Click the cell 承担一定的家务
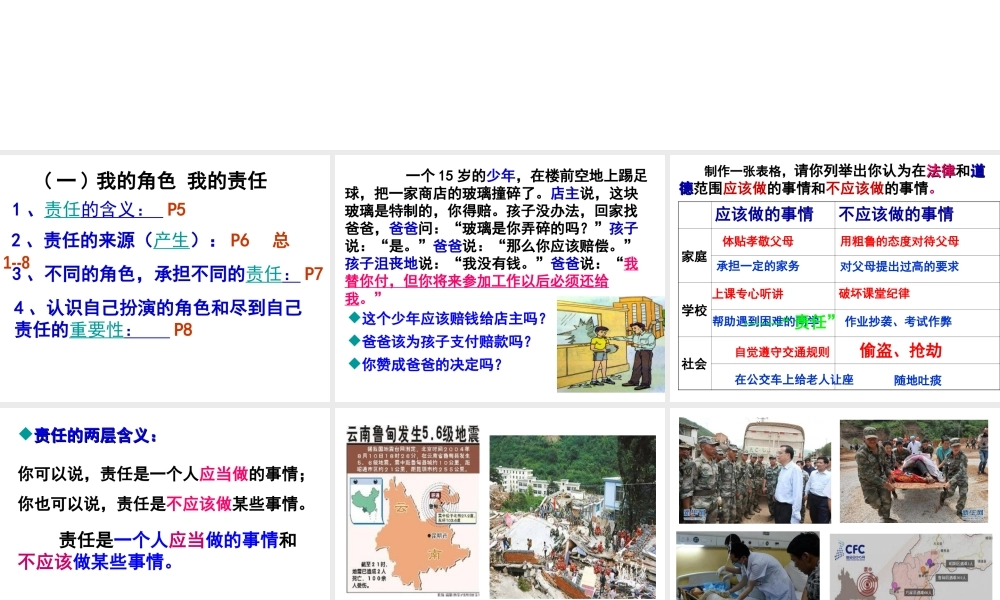1000x600 pixels. coord(757,266)
